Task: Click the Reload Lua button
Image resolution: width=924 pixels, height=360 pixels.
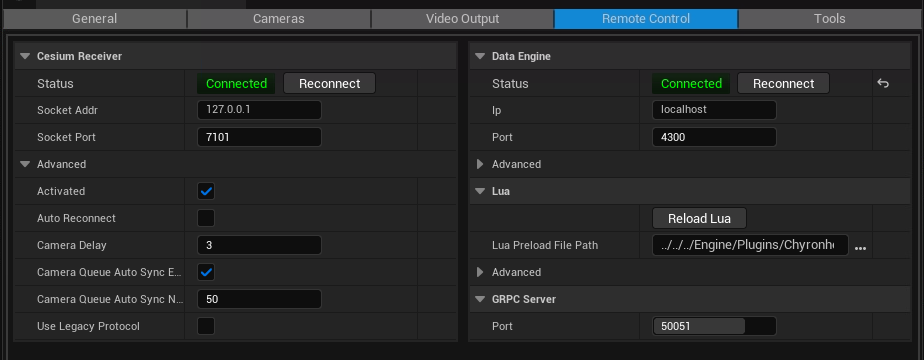Action: click(x=699, y=219)
